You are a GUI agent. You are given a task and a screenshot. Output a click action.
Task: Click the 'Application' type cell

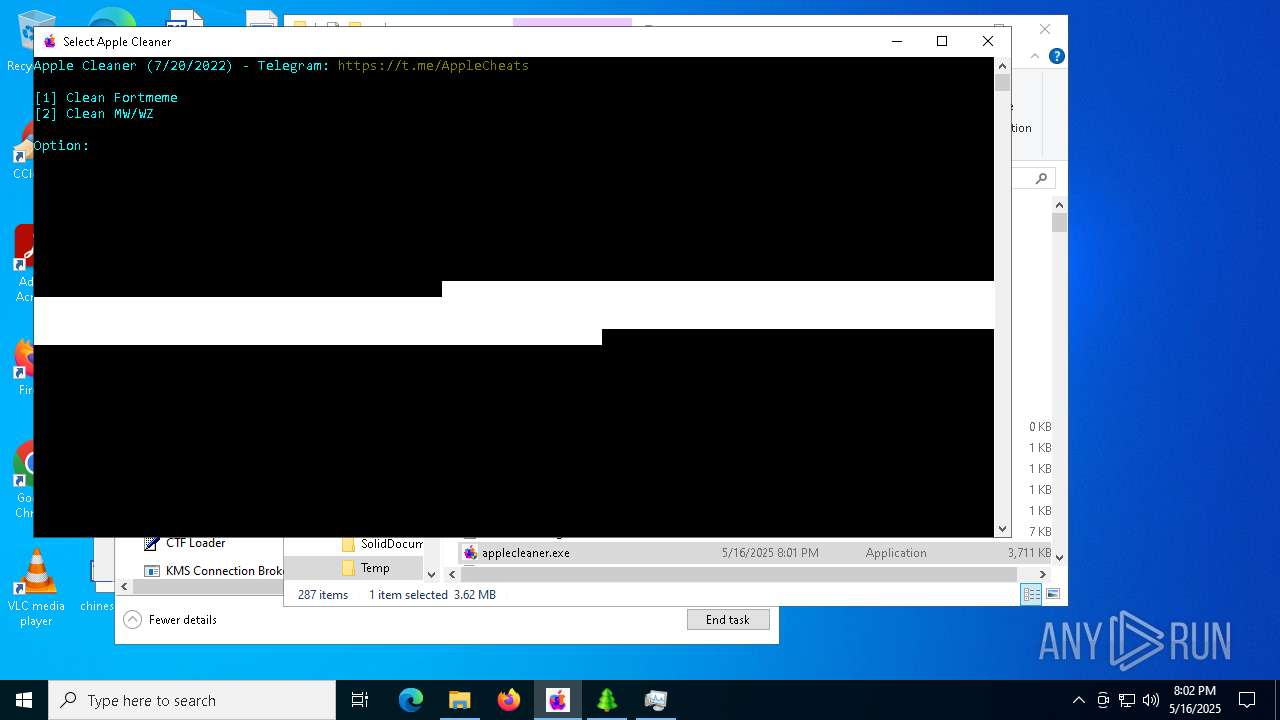coord(896,553)
